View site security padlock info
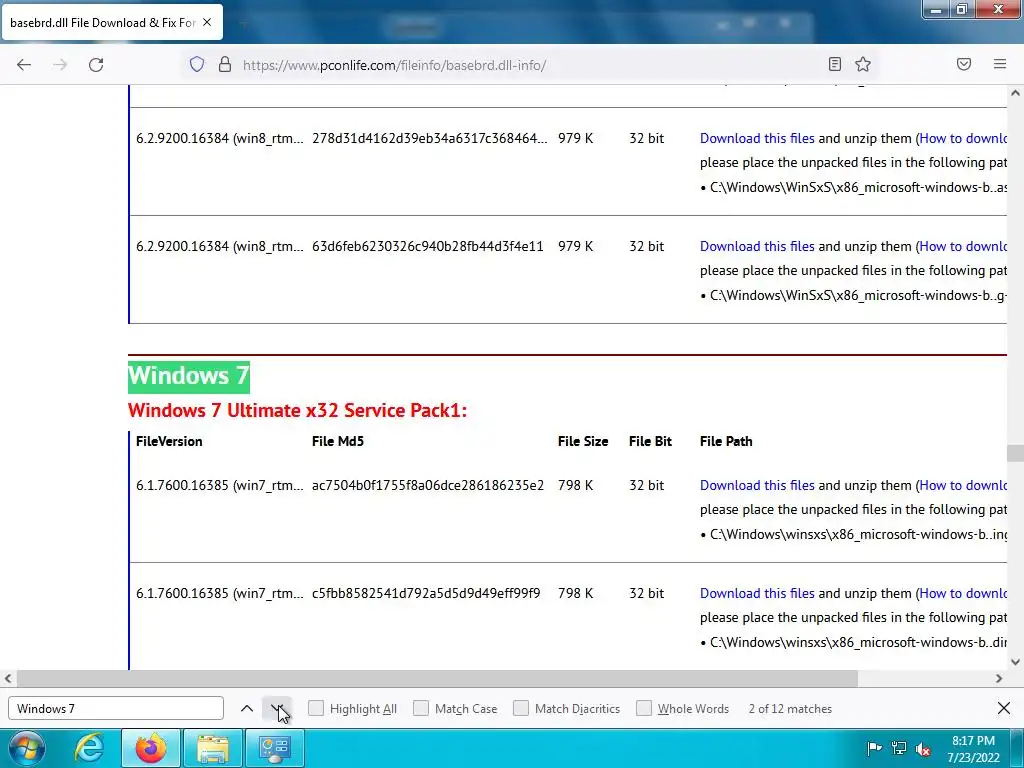 coord(225,64)
